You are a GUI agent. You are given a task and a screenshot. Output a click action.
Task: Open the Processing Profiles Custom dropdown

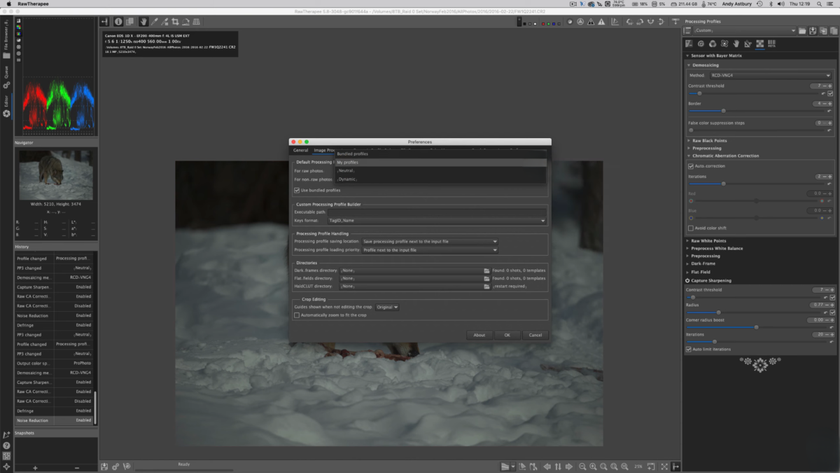[745, 31]
